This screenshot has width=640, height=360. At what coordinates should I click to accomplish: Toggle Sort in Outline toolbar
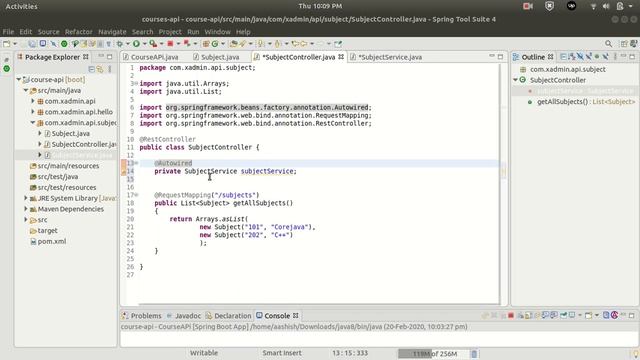572,57
